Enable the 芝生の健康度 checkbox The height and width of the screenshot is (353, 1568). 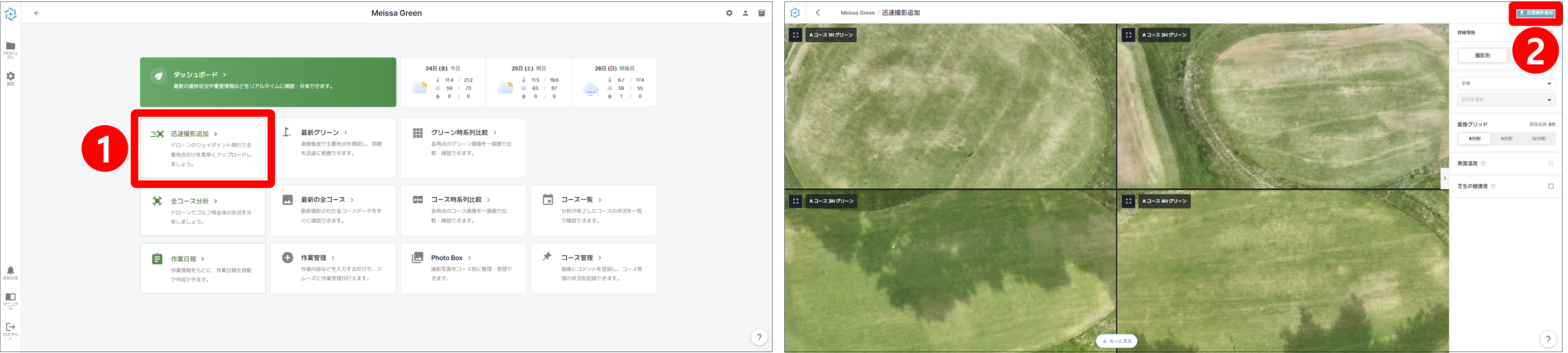coord(1550,187)
